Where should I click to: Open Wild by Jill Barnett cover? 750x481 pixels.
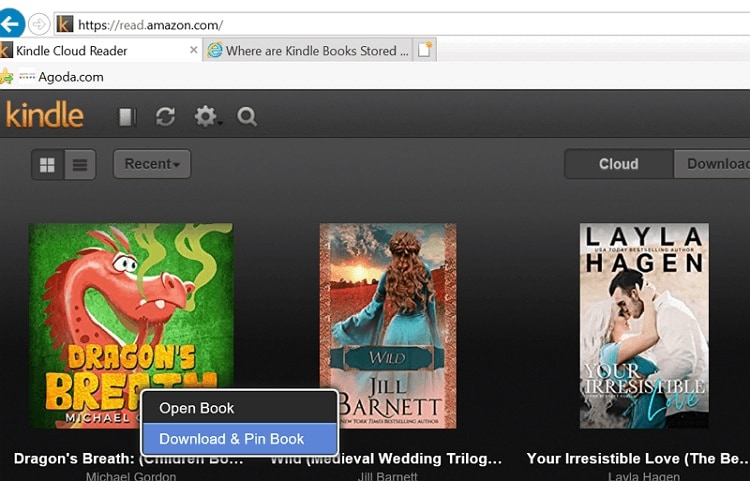pos(388,326)
